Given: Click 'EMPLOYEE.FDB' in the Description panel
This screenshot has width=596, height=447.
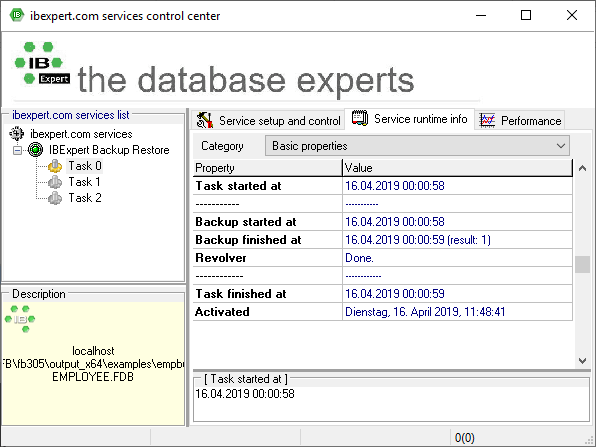Looking at the screenshot, I should click(93, 377).
